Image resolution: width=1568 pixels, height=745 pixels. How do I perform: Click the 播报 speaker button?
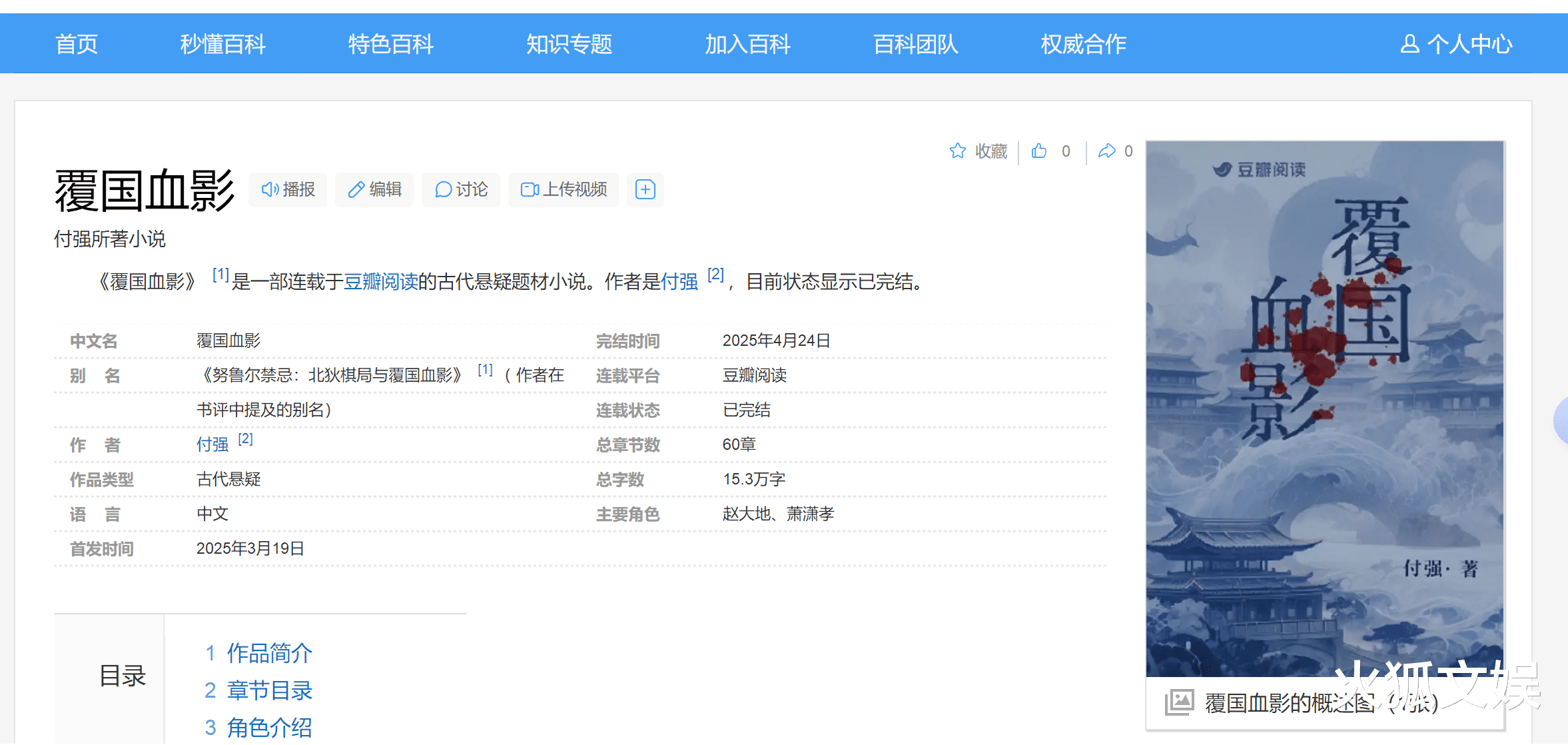pyautogui.click(x=288, y=190)
